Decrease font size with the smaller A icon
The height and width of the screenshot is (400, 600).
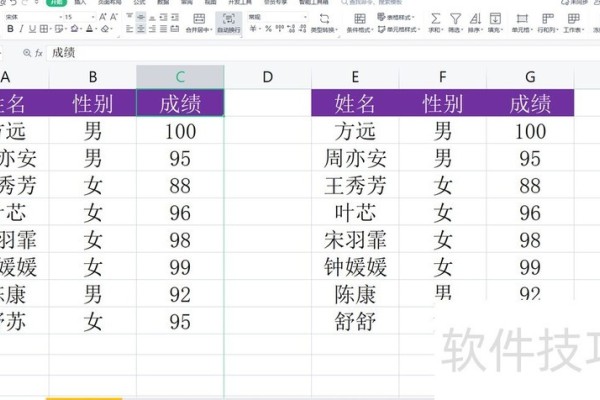point(114,17)
